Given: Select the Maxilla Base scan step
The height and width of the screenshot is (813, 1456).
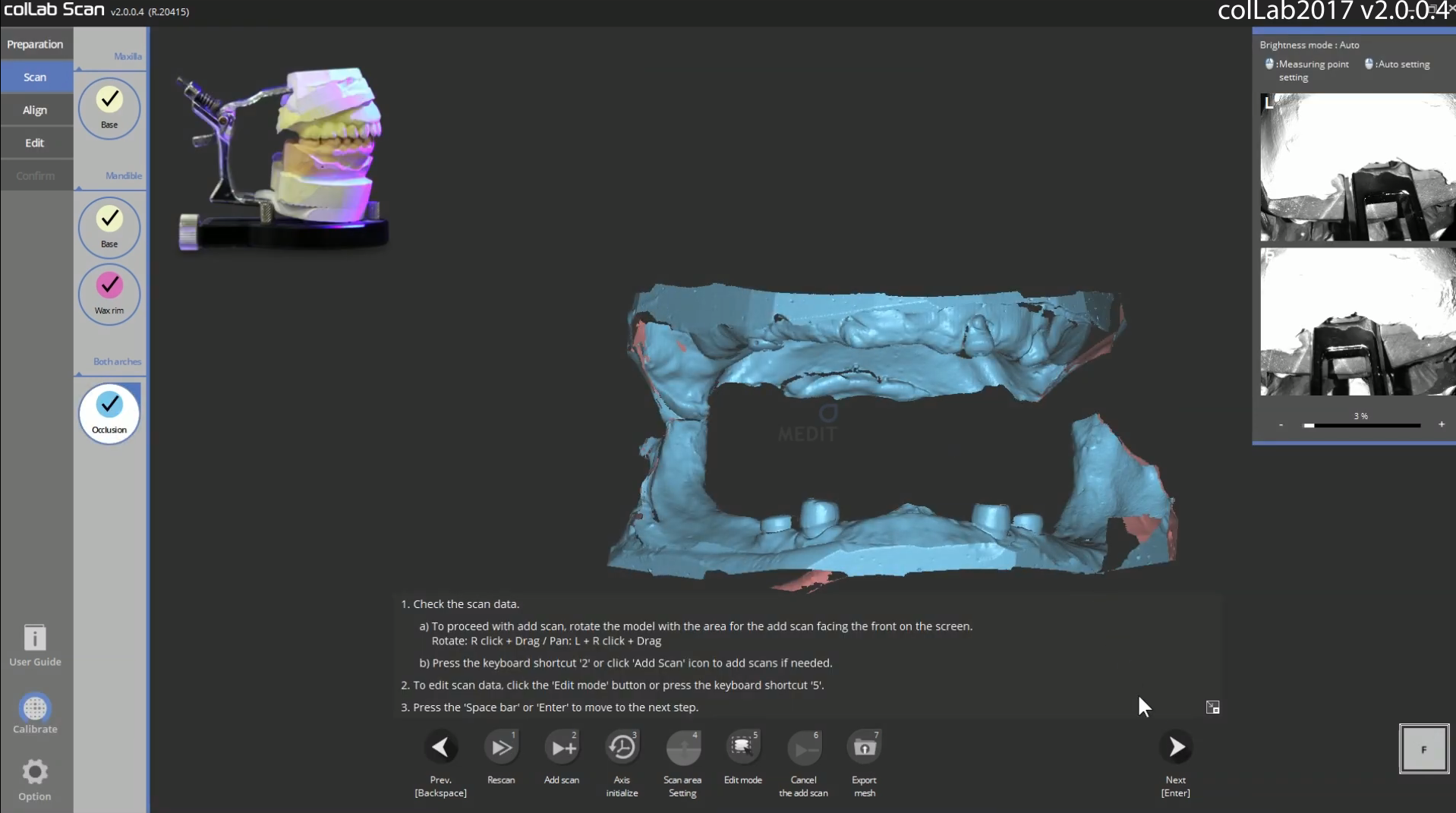Looking at the screenshot, I should tap(109, 108).
